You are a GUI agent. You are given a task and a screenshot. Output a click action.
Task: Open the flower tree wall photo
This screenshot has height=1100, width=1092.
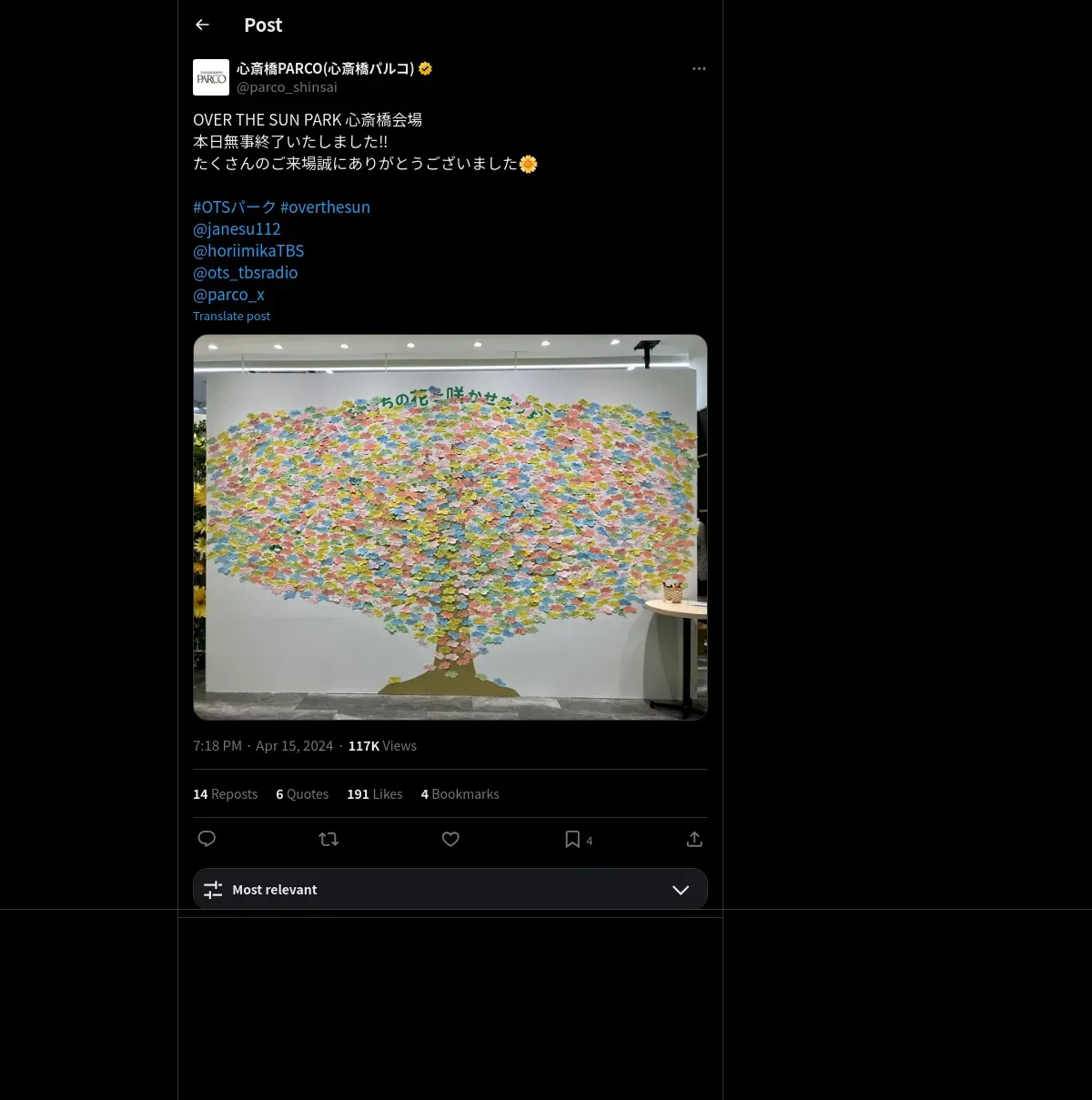click(x=450, y=527)
